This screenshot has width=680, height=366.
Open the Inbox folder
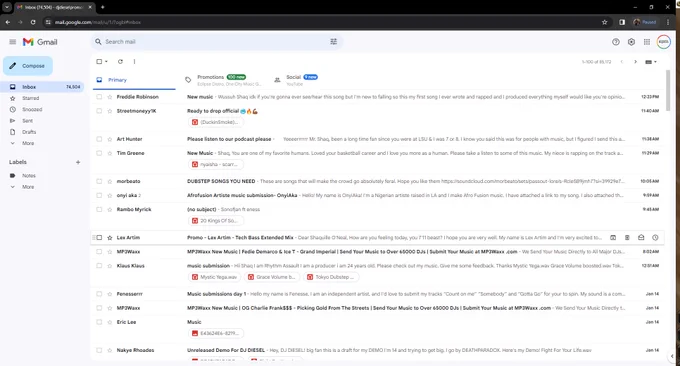tap(43, 87)
